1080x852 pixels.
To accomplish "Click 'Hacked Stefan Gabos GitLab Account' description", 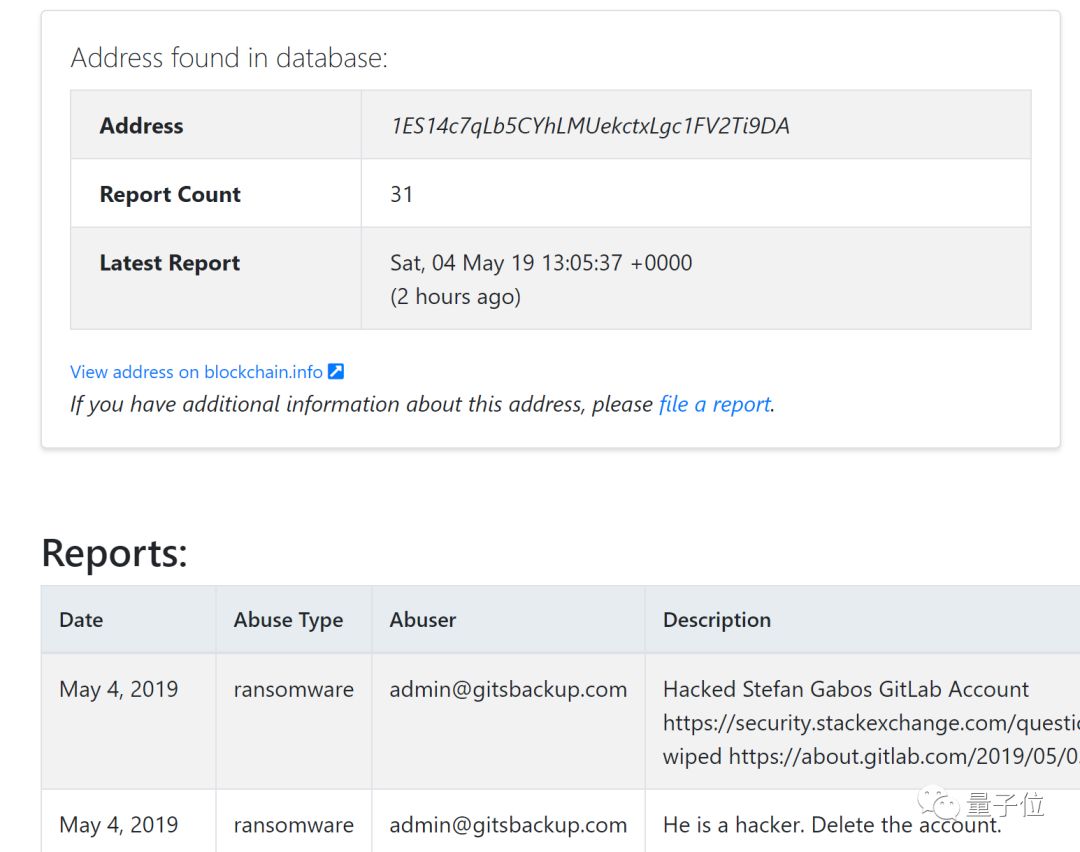I will 845,689.
